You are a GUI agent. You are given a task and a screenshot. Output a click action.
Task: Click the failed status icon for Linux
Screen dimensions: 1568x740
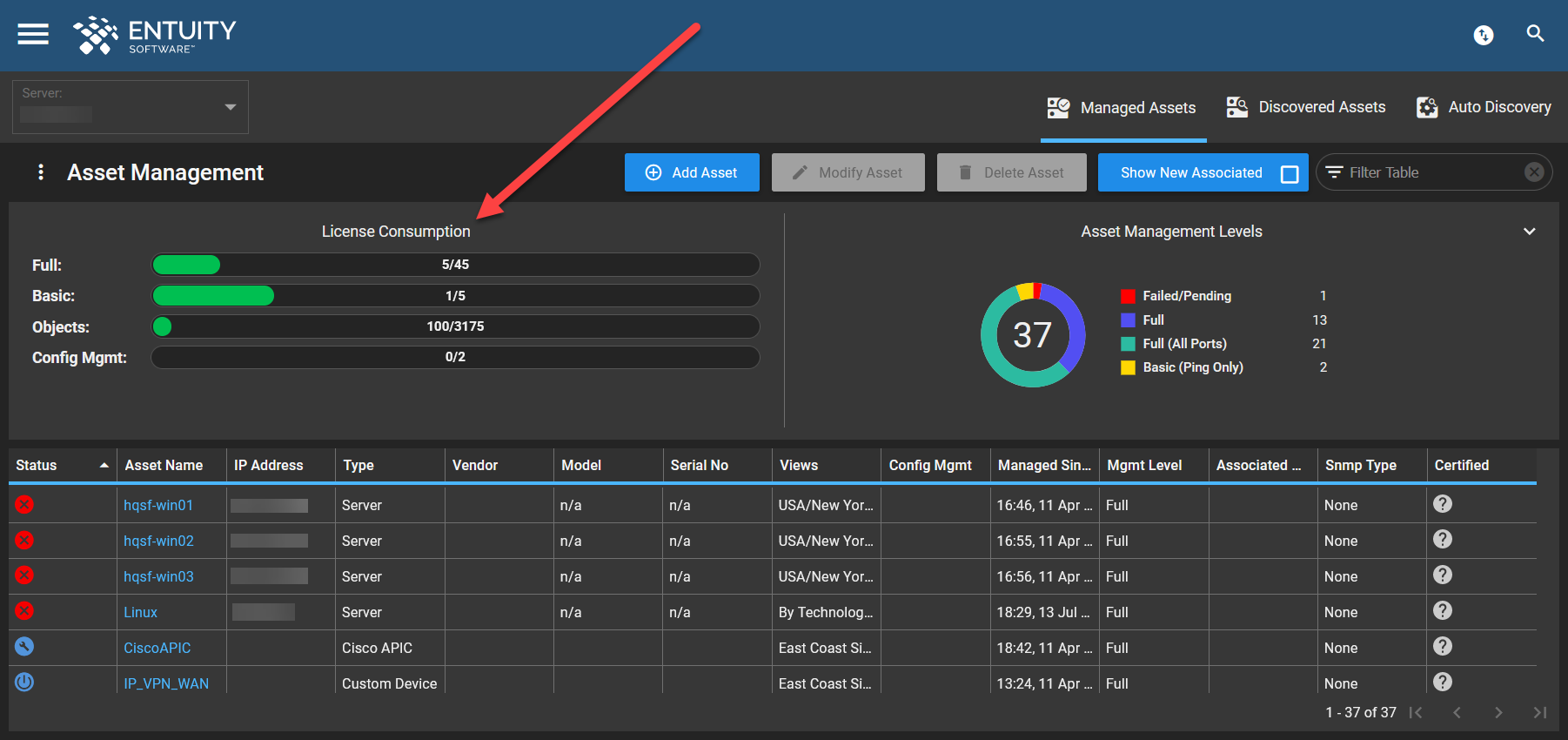pyautogui.click(x=24, y=611)
